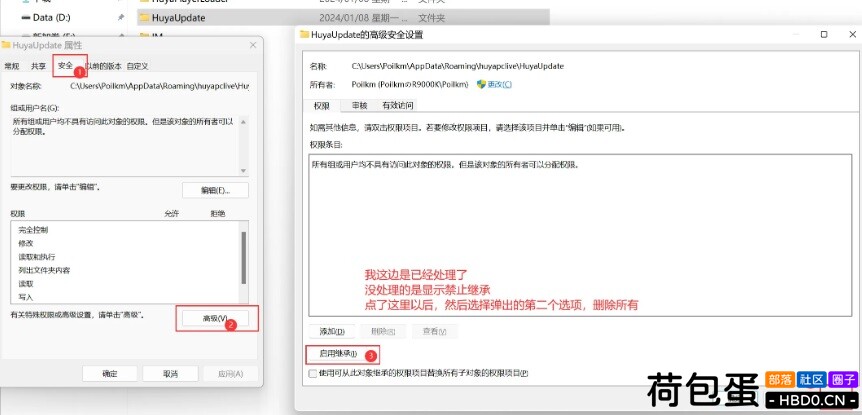Image resolution: width=862 pixels, height=415 pixels.
Task: Select the HuyaUpdate folder row in Explorer
Action: (343, 18)
